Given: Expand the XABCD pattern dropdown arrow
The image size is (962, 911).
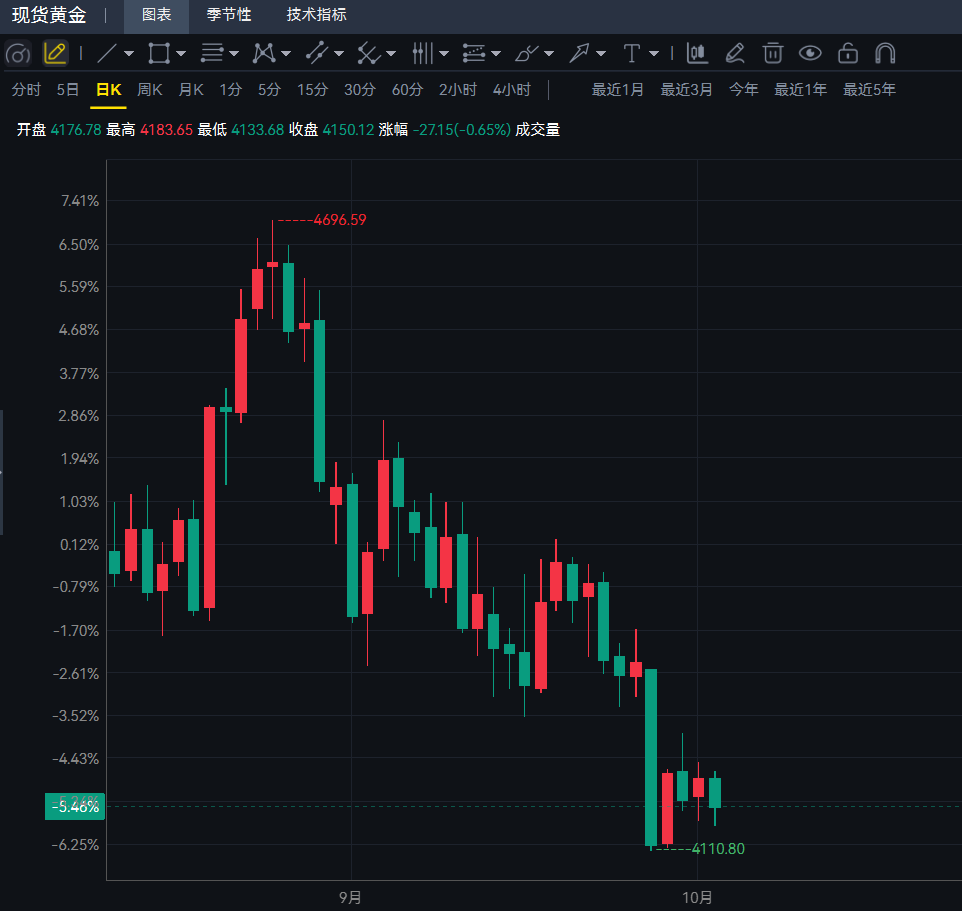Looking at the screenshot, I should (286, 54).
